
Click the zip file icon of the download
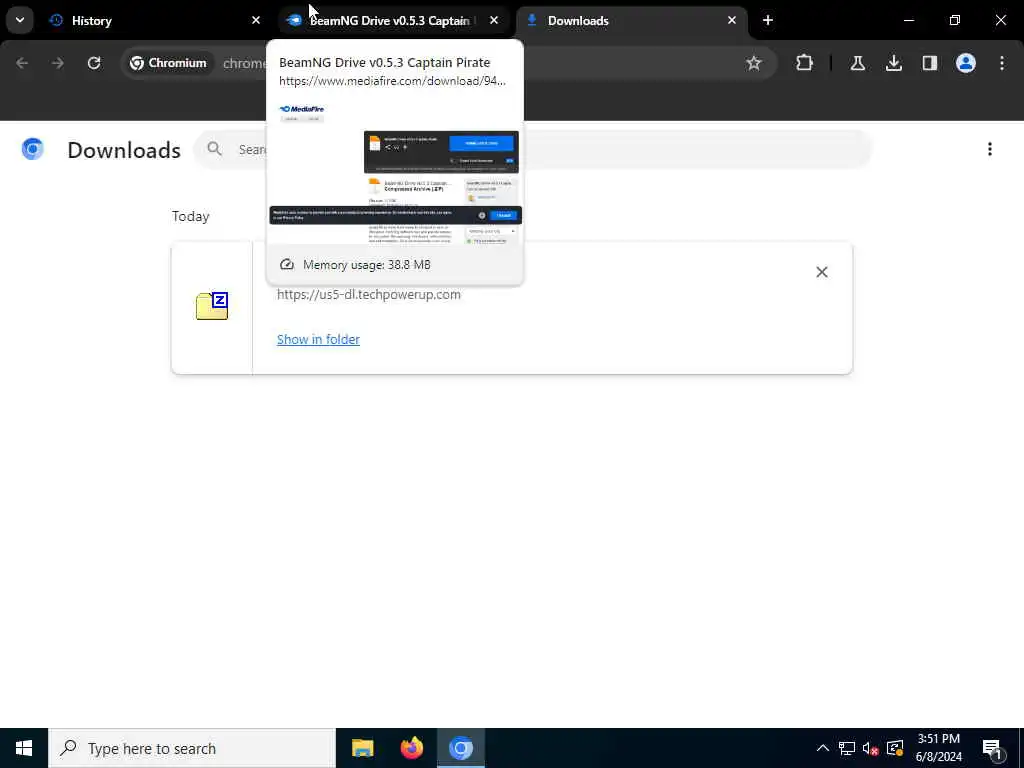[x=212, y=306]
